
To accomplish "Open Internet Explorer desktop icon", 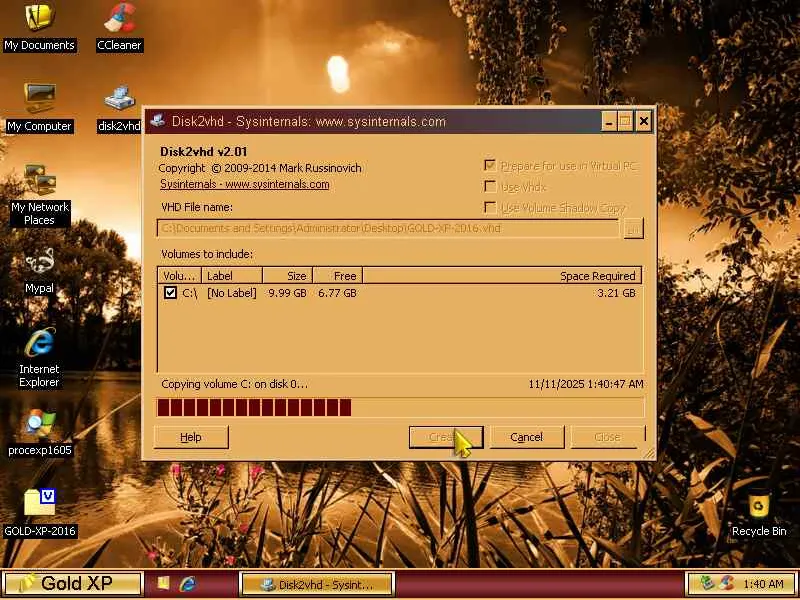I will [x=39, y=357].
